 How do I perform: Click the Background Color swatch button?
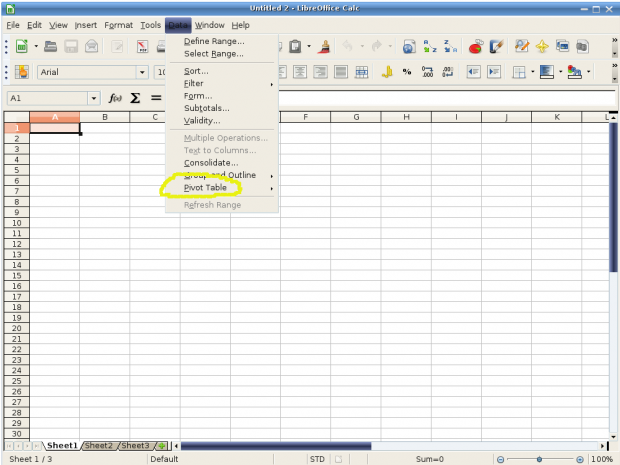click(x=546, y=72)
